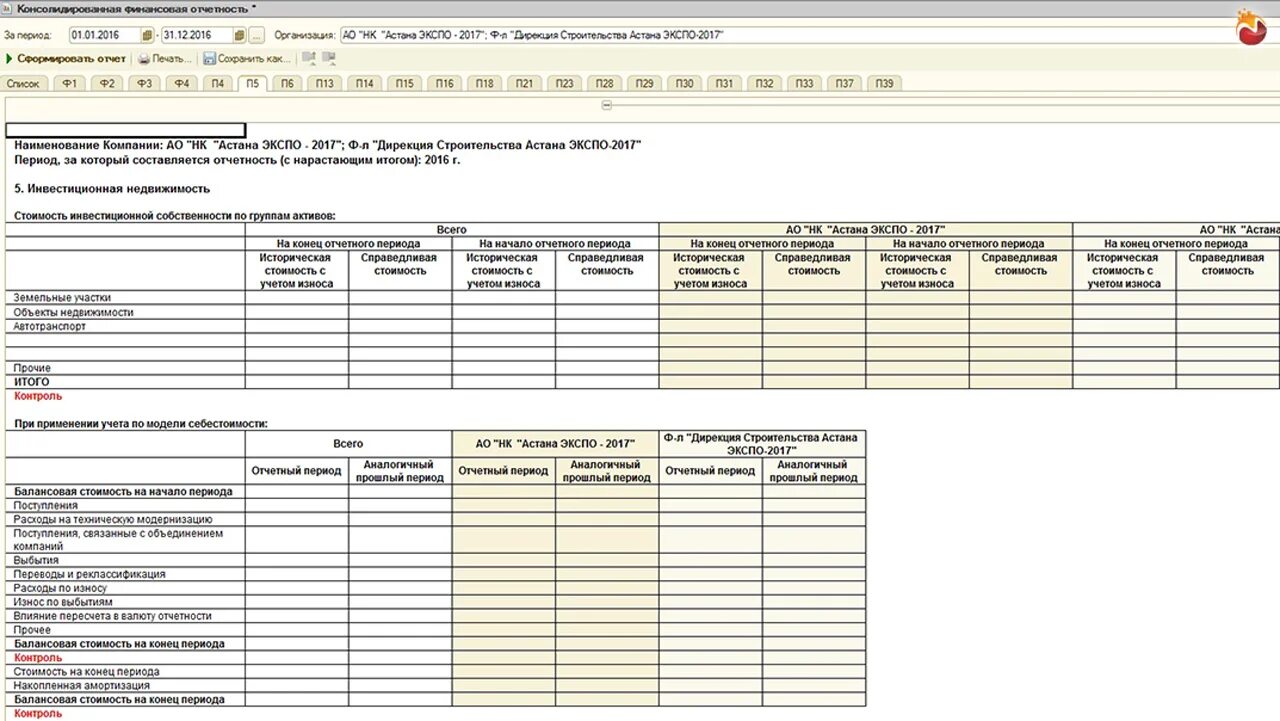Collapse the report header with the minus button
This screenshot has height=721, width=1280.
pyautogui.click(x=607, y=105)
